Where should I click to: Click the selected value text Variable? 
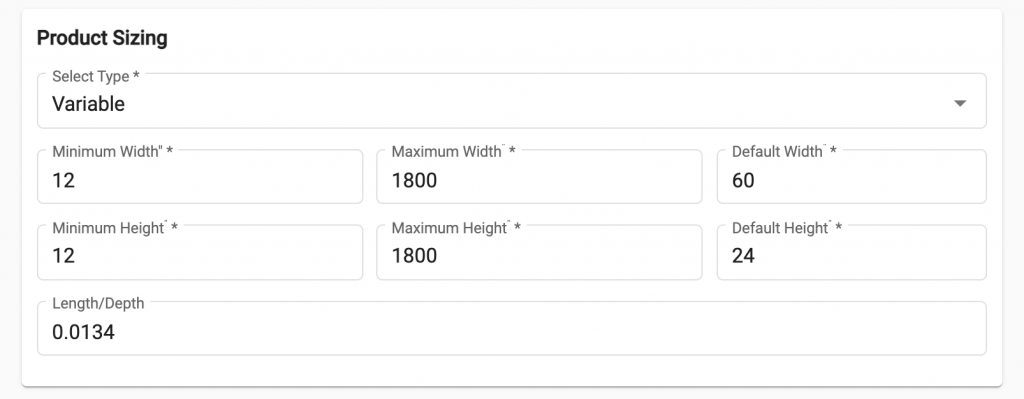[88, 104]
